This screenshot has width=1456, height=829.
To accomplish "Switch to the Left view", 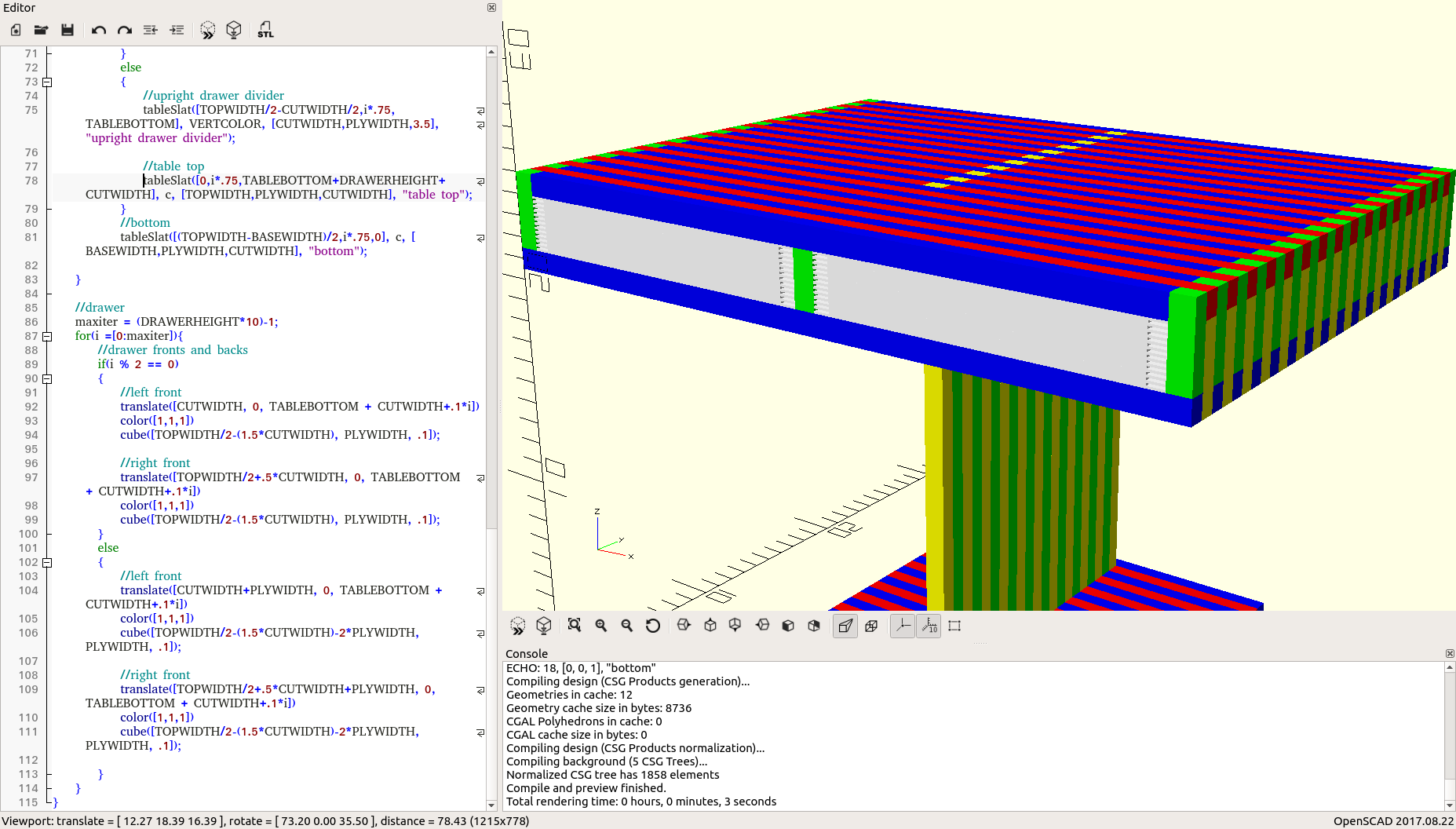I will (x=762, y=626).
